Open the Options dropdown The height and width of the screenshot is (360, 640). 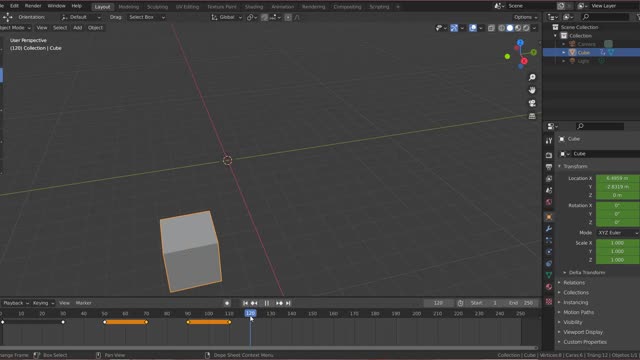525,17
